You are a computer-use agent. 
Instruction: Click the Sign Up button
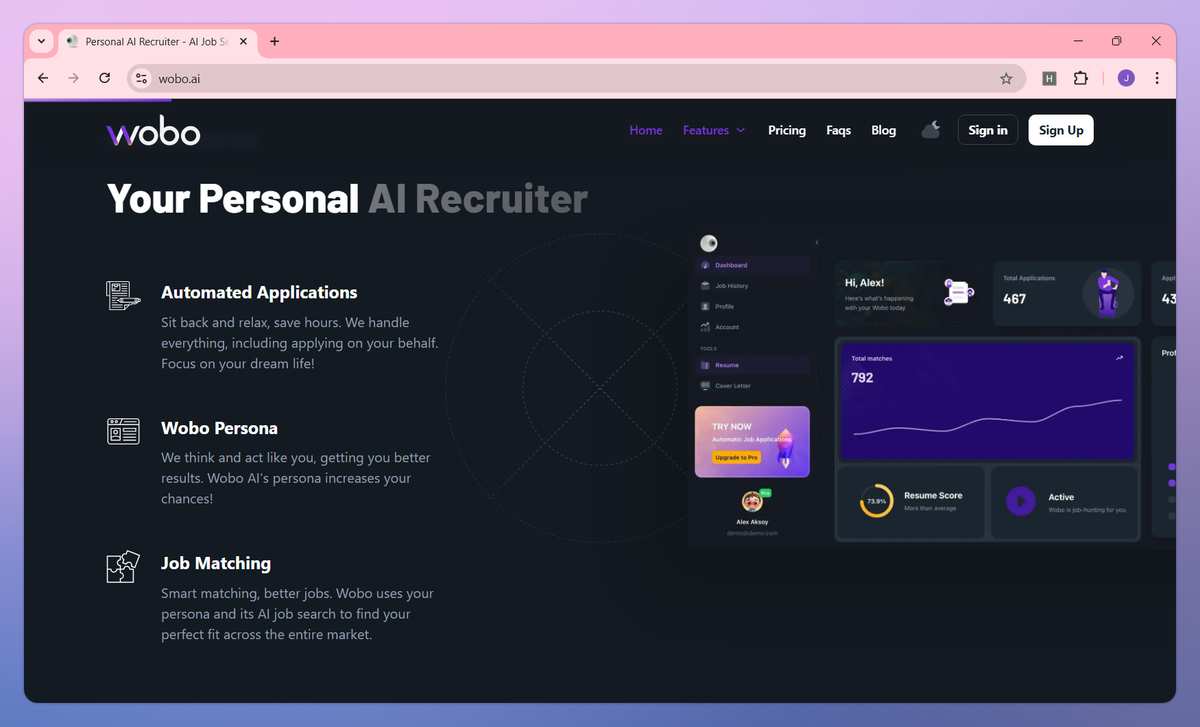pyautogui.click(x=1061, y=130)
